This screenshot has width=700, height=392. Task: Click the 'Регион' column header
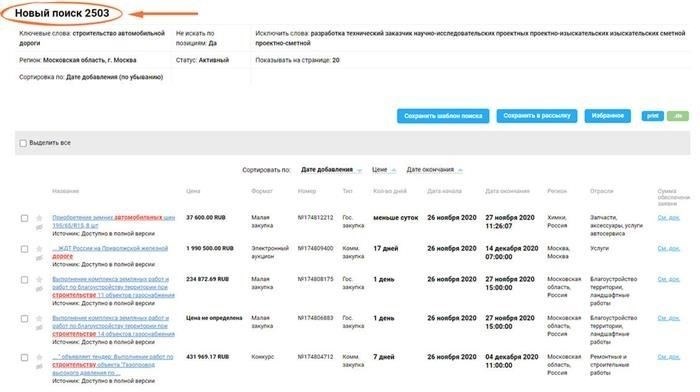click(x=557, y=191)
